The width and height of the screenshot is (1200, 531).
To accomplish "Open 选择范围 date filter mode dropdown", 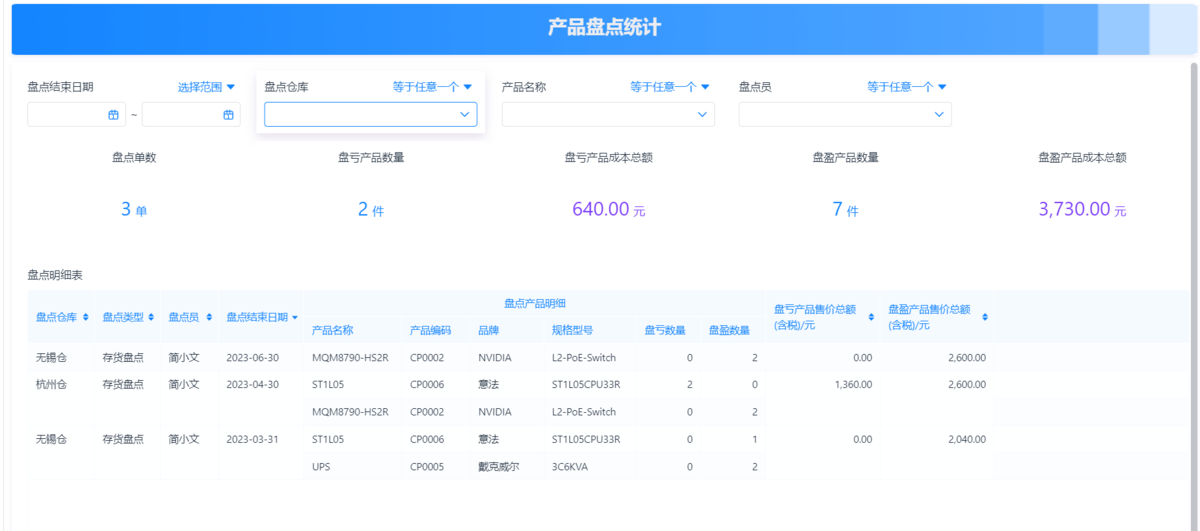I will (206, 87).
